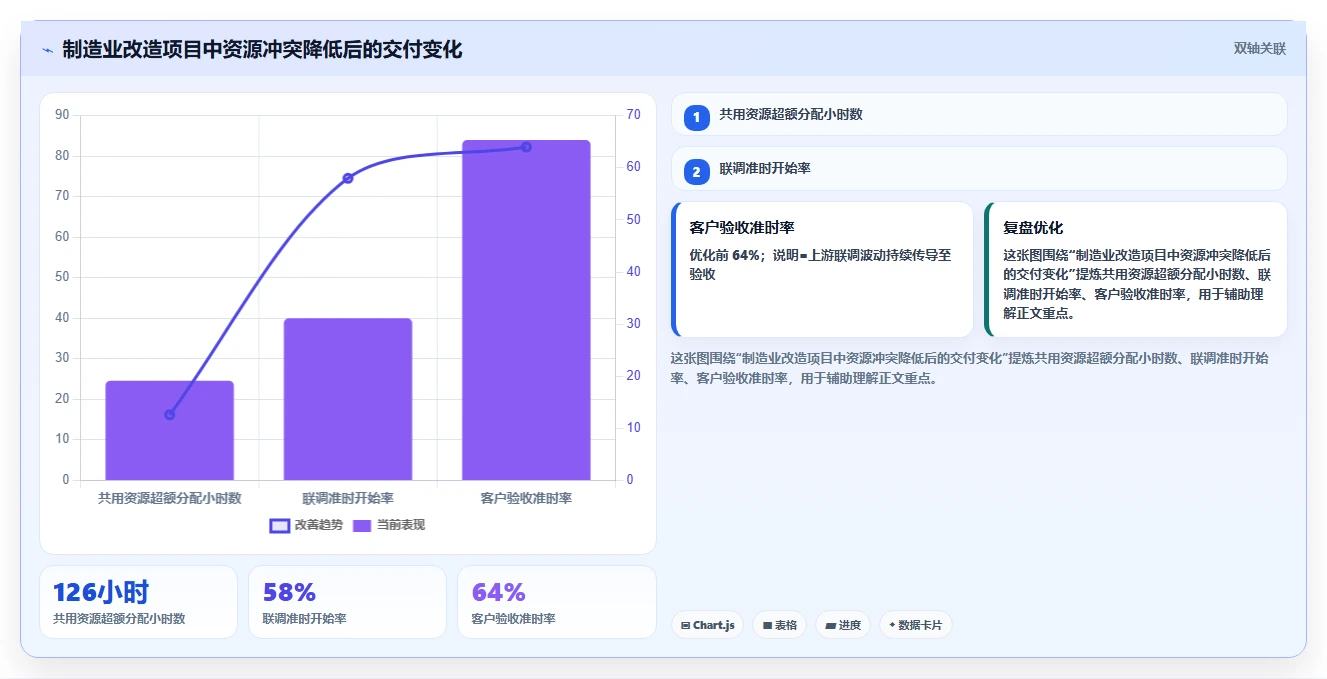The height and width of the screenshot is (679, 1327).
Task: Select the 联调准时开始率 list row
Action: coord(979,168)
